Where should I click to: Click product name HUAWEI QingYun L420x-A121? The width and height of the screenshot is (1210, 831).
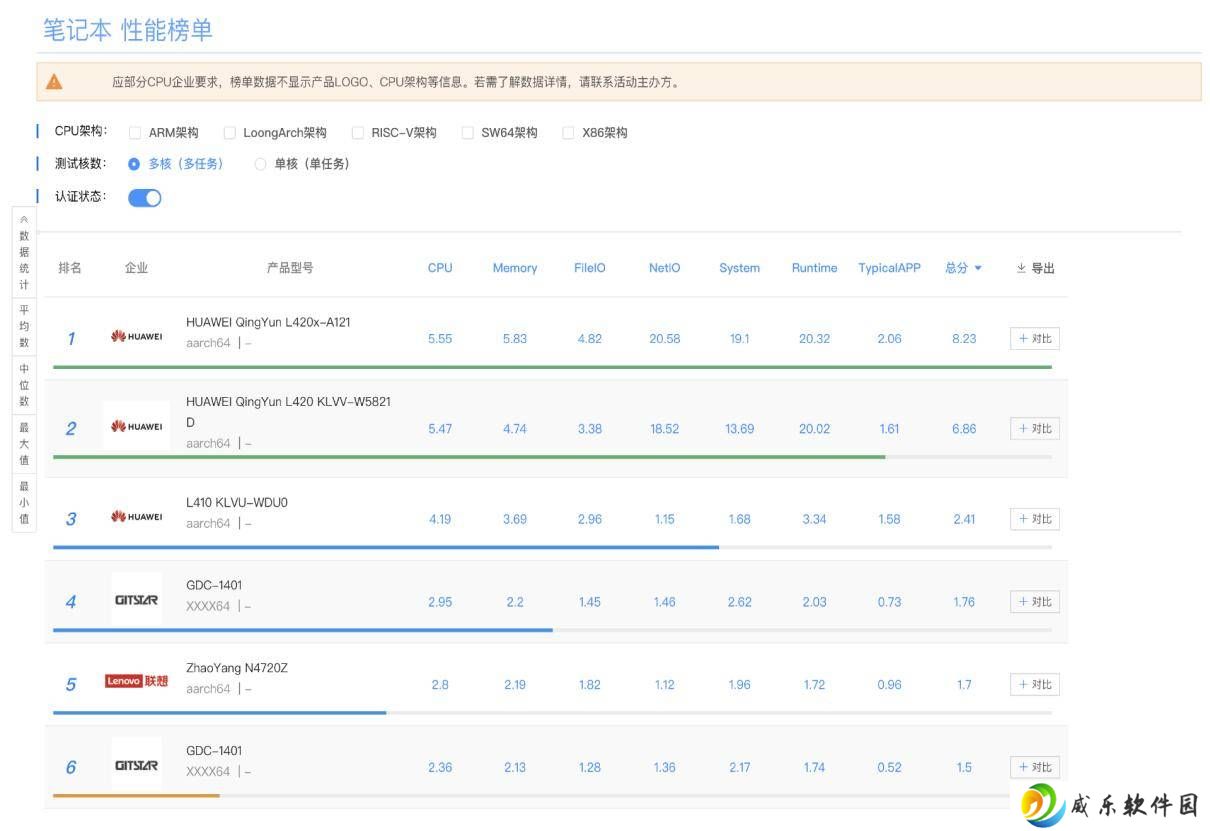(268, 322)
